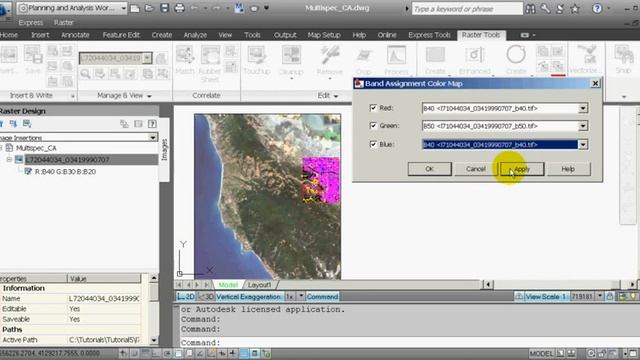
Task: Select the Touchup tool
Action: point(257,60)
